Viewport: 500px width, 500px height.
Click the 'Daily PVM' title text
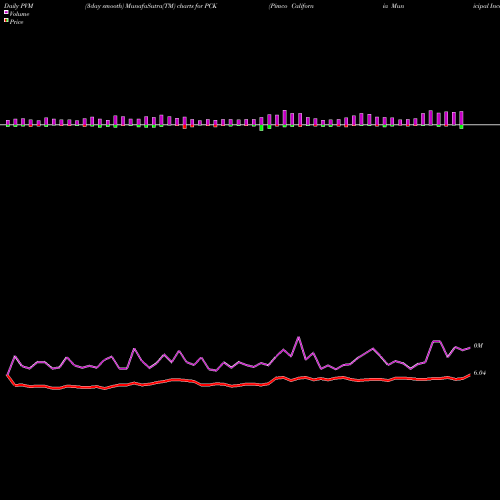point(19,6)
